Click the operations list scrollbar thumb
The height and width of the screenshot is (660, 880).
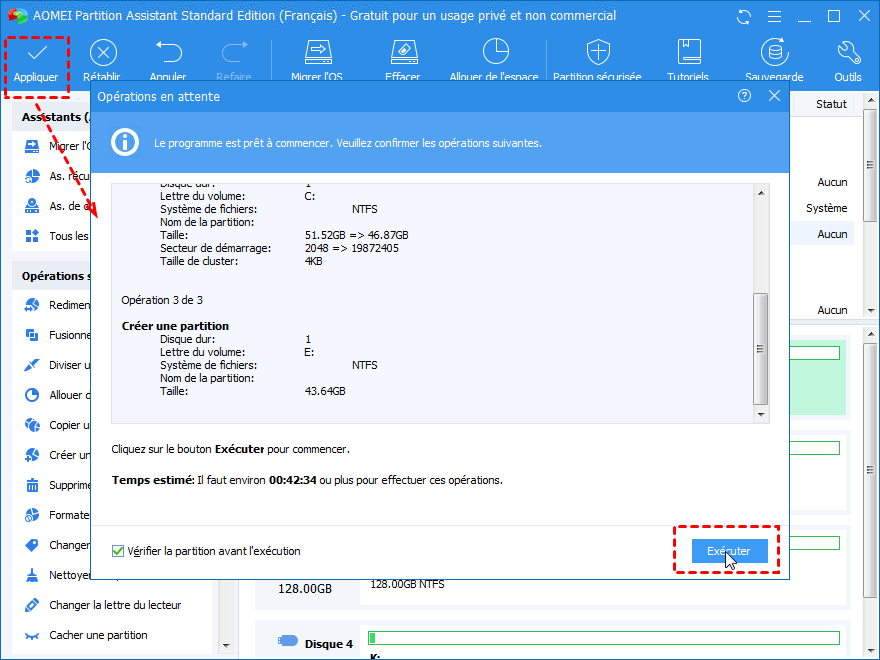[x=760, y=349]
